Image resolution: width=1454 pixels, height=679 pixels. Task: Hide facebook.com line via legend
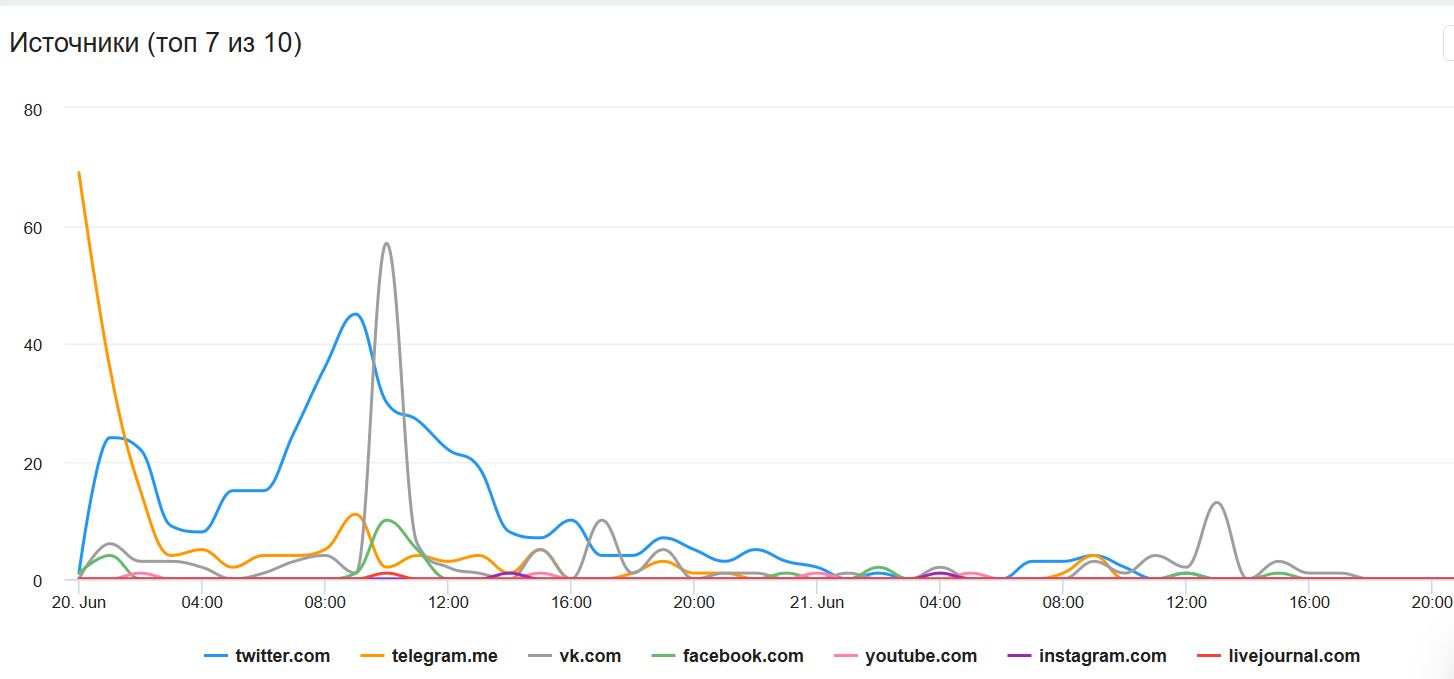[x=742, y=656]
